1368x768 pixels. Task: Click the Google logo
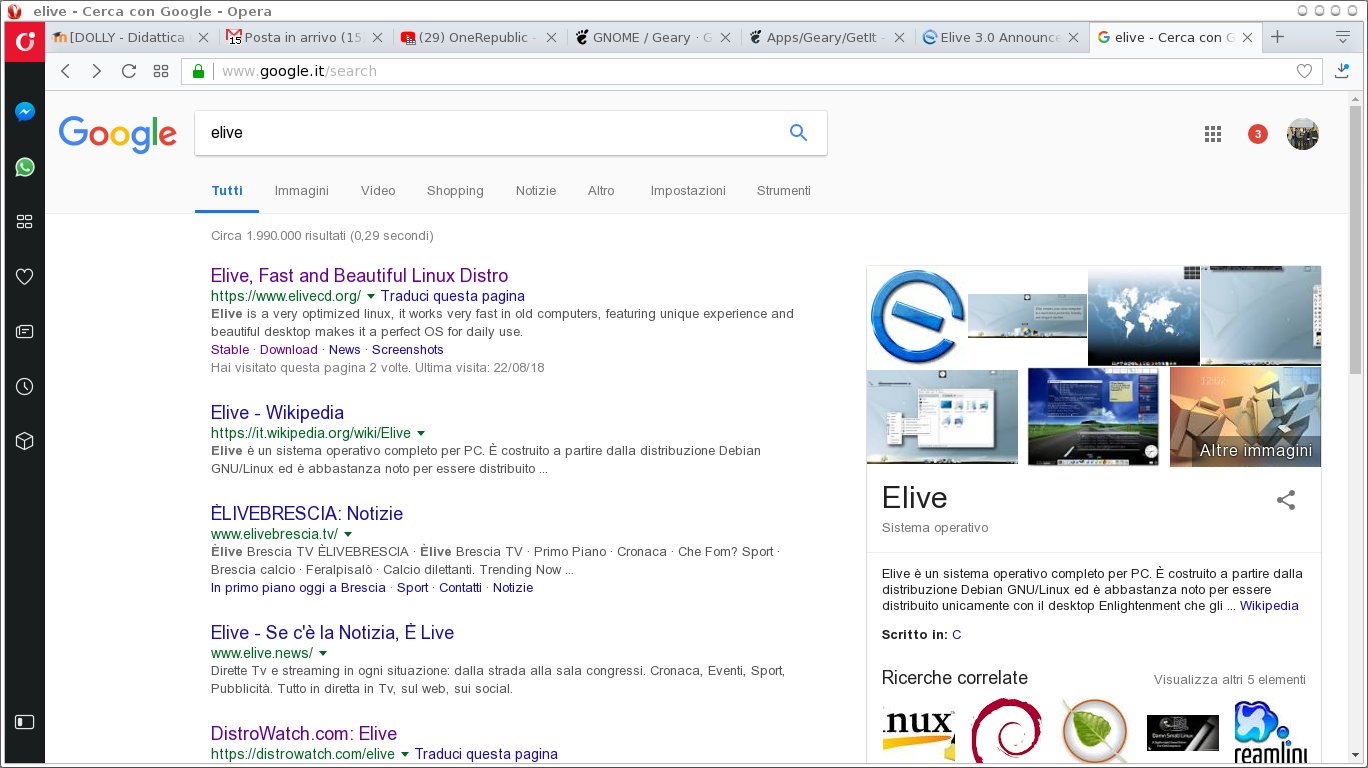[x=118, y=134]
